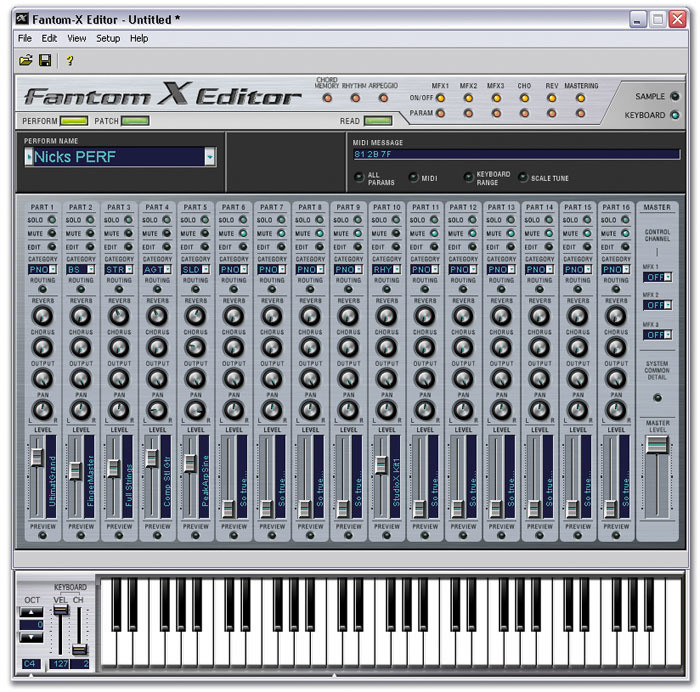Open Part 2 category dropdown showing BS
The height and width of the screenshot is (692, 700).
[90, 270]
